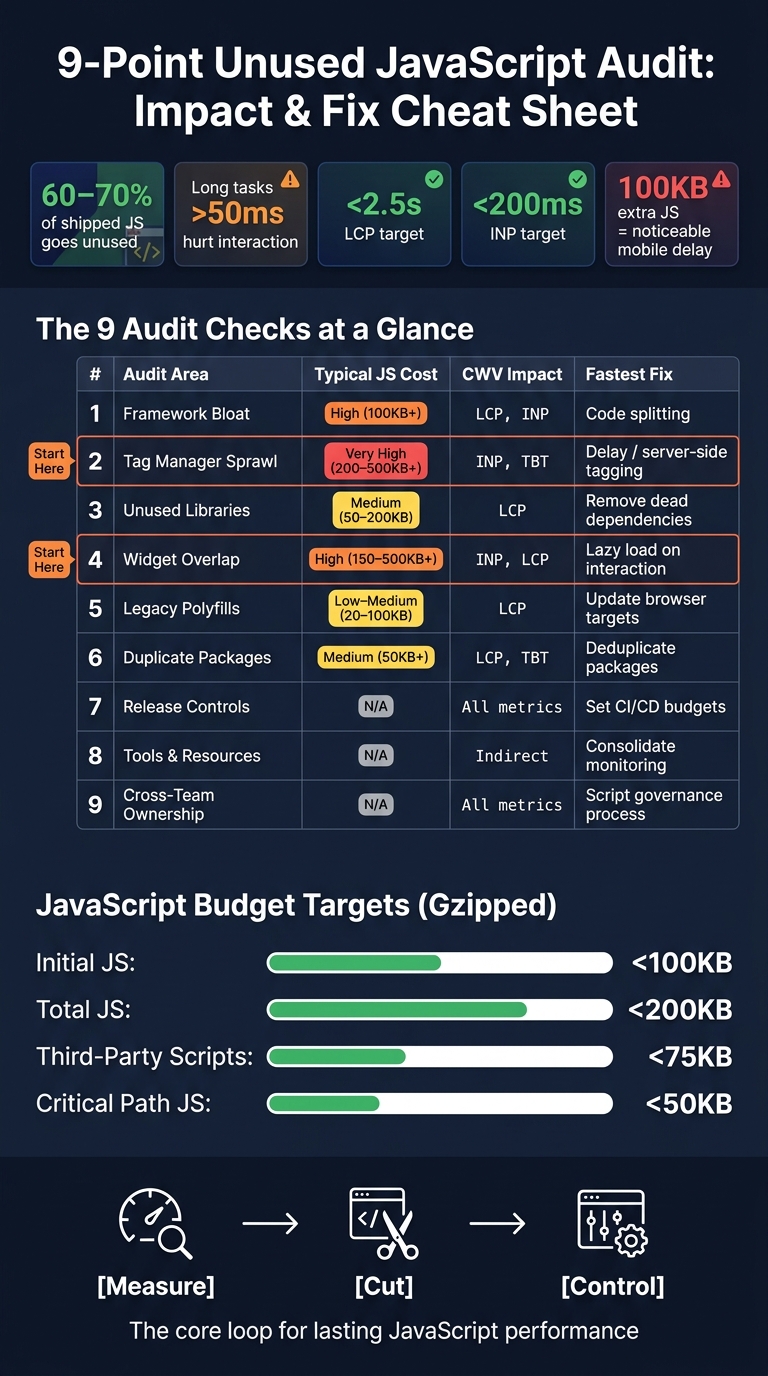Click the Start Here badge beside Tag Manager Sprawl
The height and width of the screenshot is (1376, 768).
[49, 461]
